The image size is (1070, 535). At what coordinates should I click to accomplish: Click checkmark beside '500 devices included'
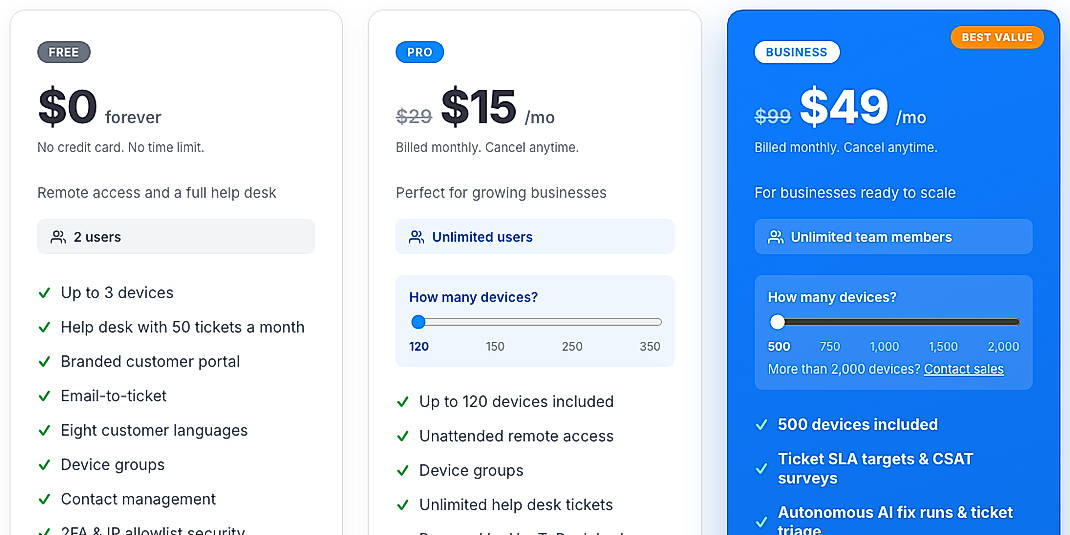[x=762, y=424]
